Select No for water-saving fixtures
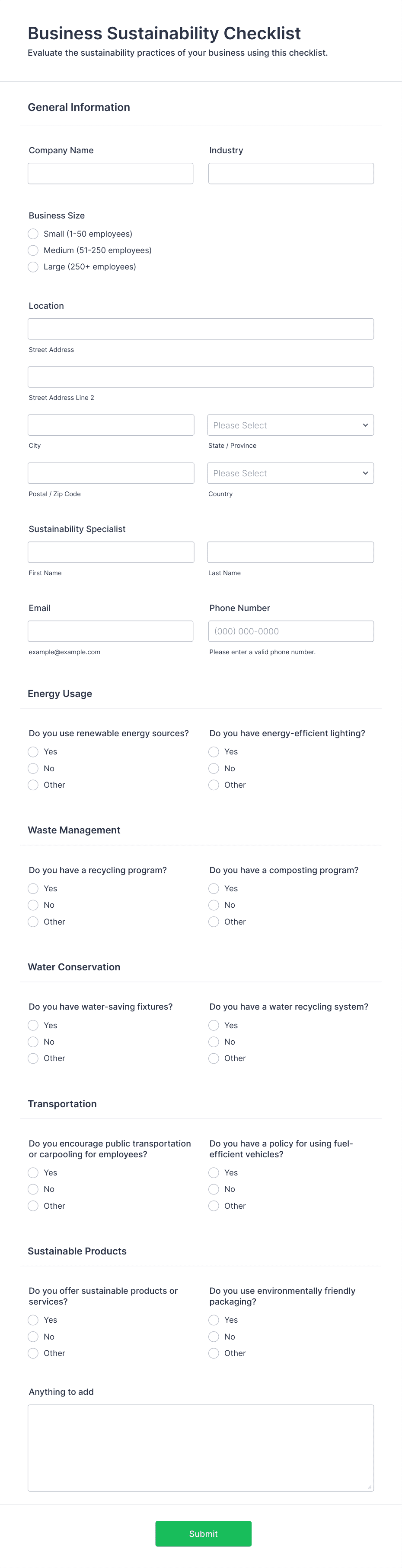Viewport: 402px width, 1568px height. 33,1042
